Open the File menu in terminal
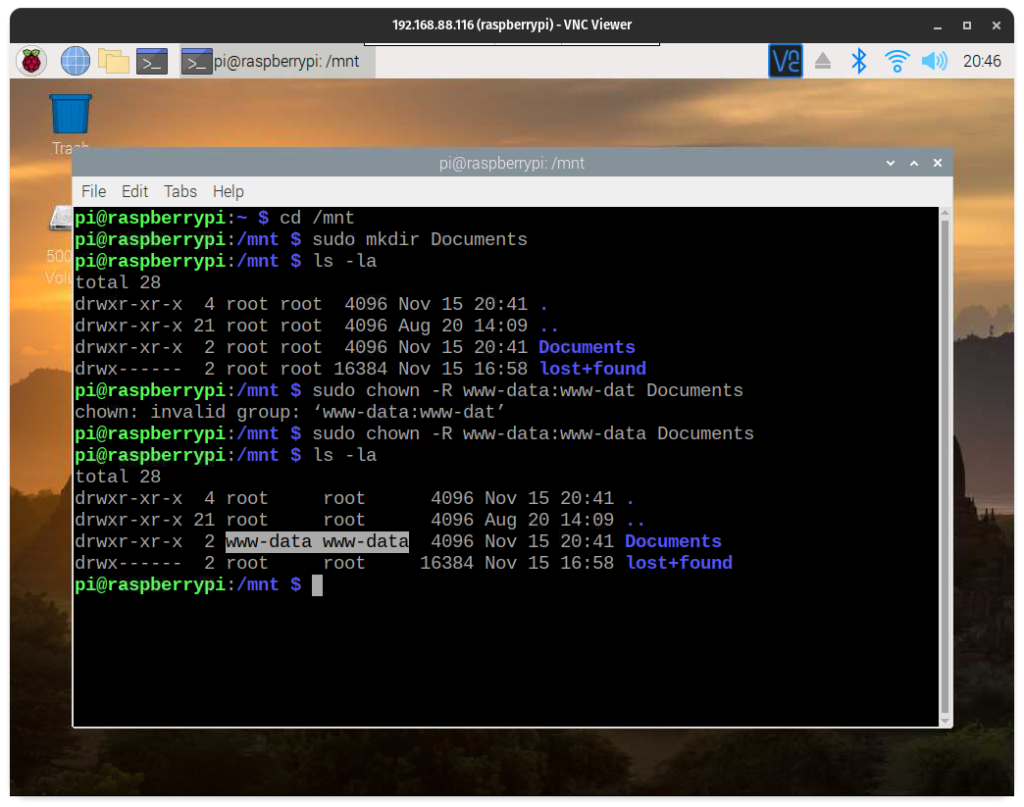 [x=93, y=191]
